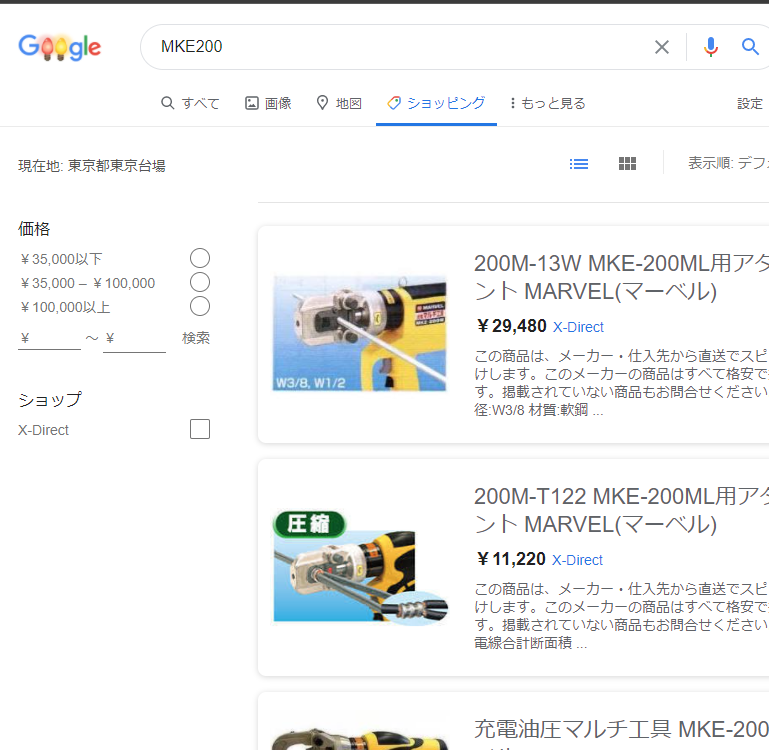The height and width of the screenshot is (750, 769).
Task: Open the 画像 tab
Action: point(268,103)
